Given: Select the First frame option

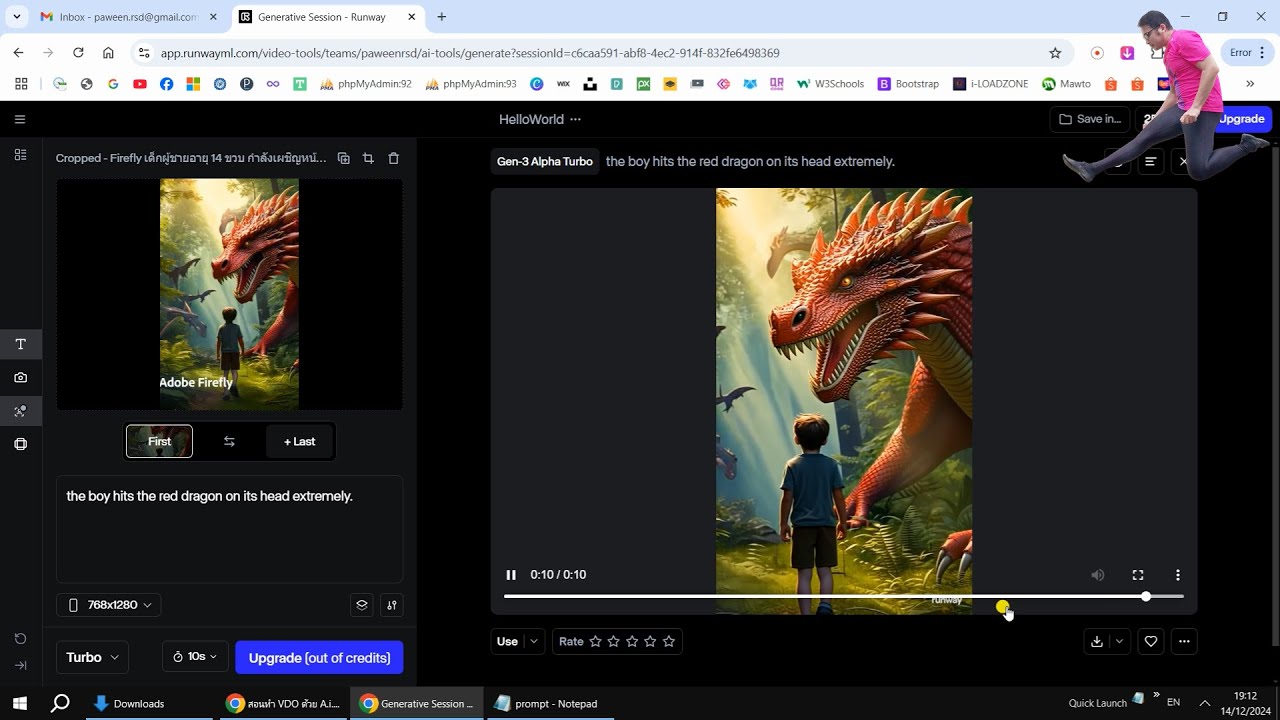Looking at the screenshot, I should click(159, 441).
